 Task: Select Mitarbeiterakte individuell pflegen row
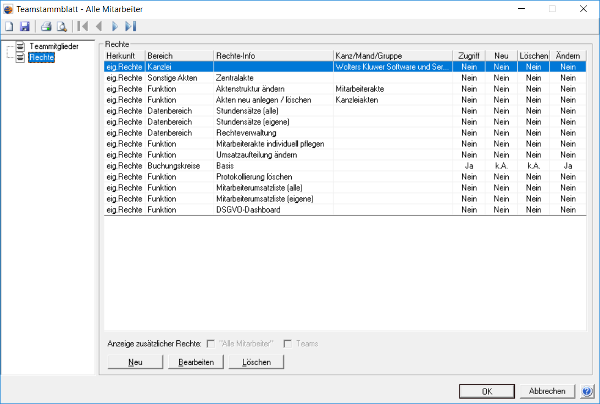(345, 144)
